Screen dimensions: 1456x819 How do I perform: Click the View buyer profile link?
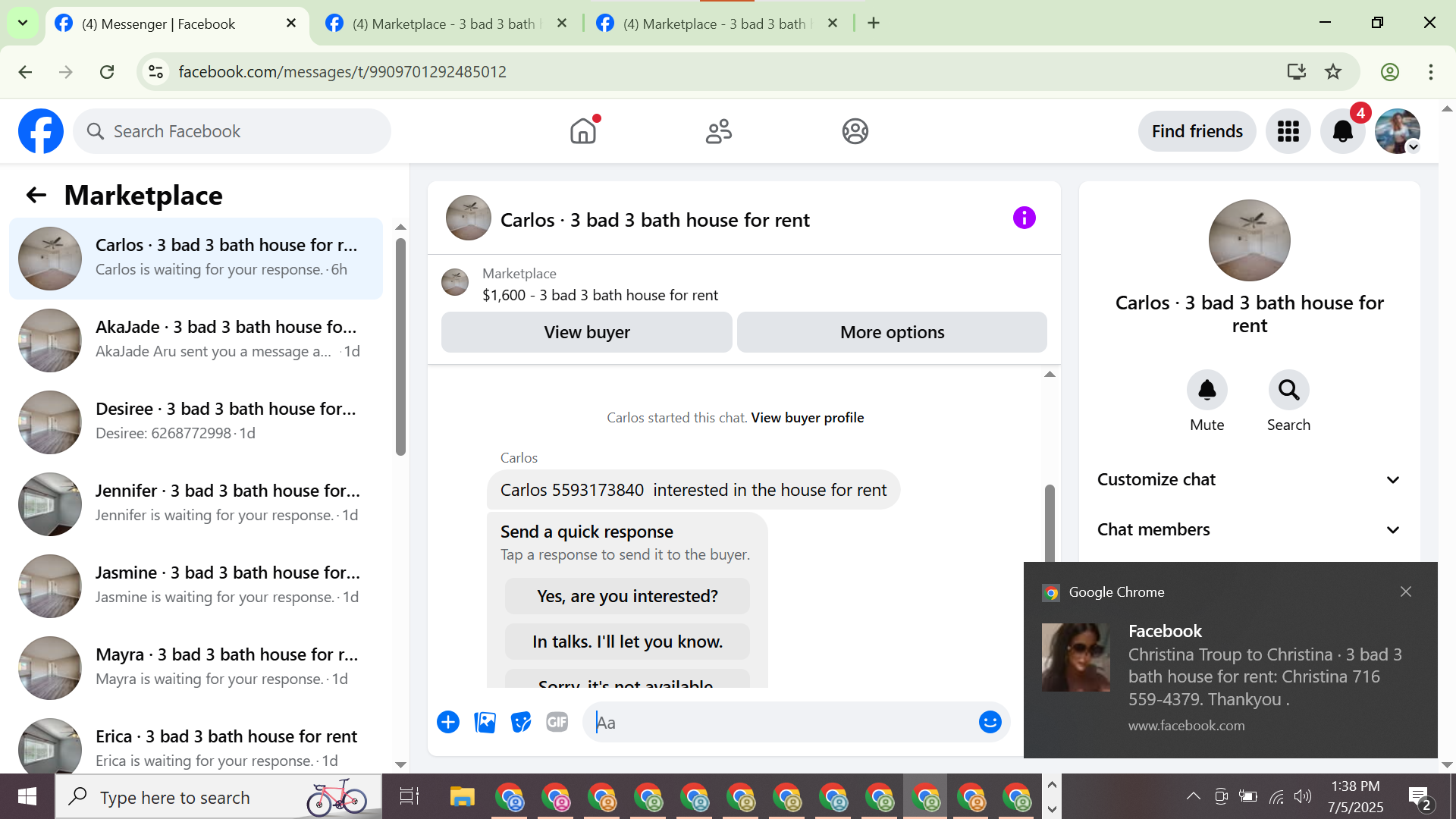click(x=807, y=418)
